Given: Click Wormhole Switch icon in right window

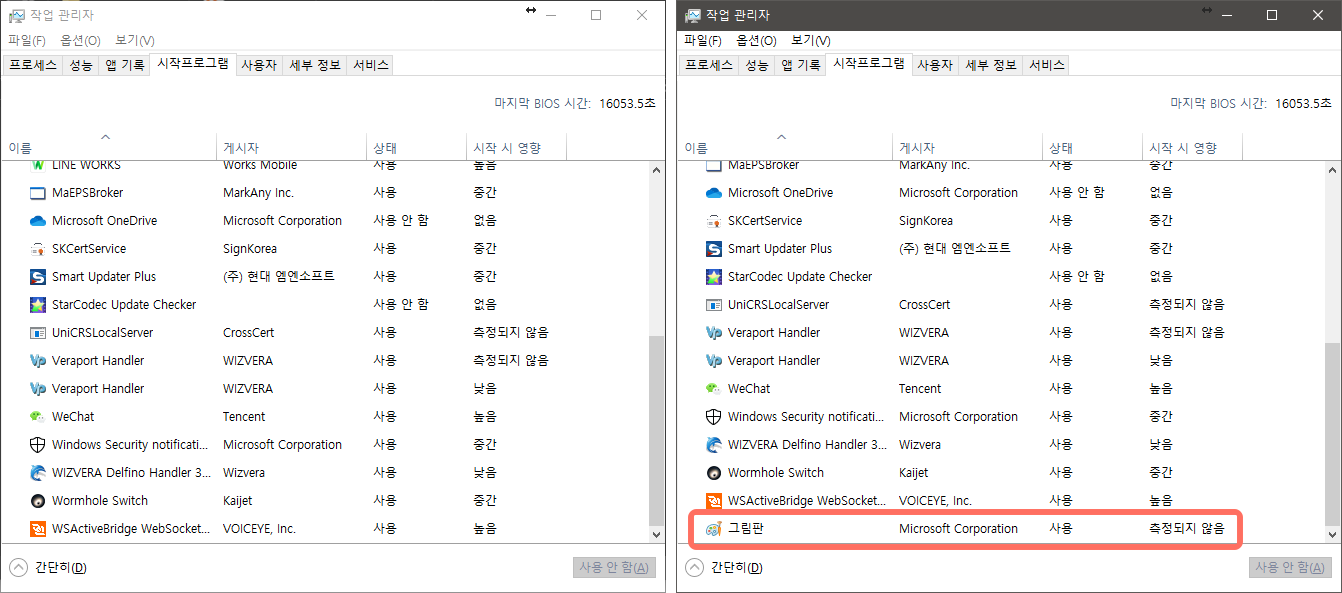Looking at the screenshot, I should (714, 473).
